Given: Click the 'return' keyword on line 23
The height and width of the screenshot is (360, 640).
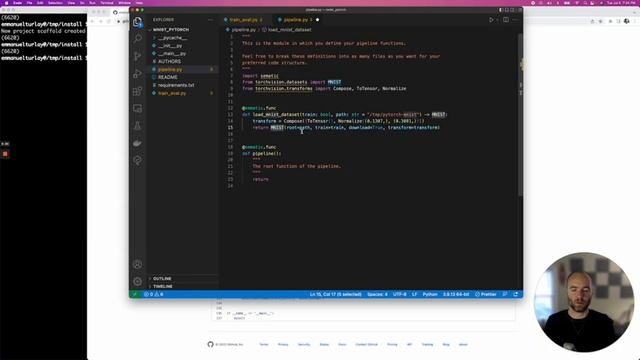Looking at the screenshot, I should (x=260, y=179).
